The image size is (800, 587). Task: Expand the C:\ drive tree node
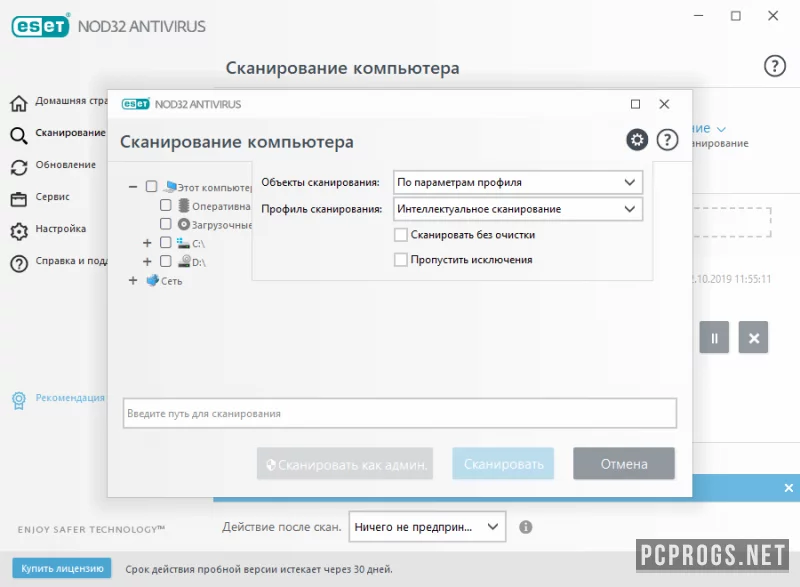tap(147, 243)
